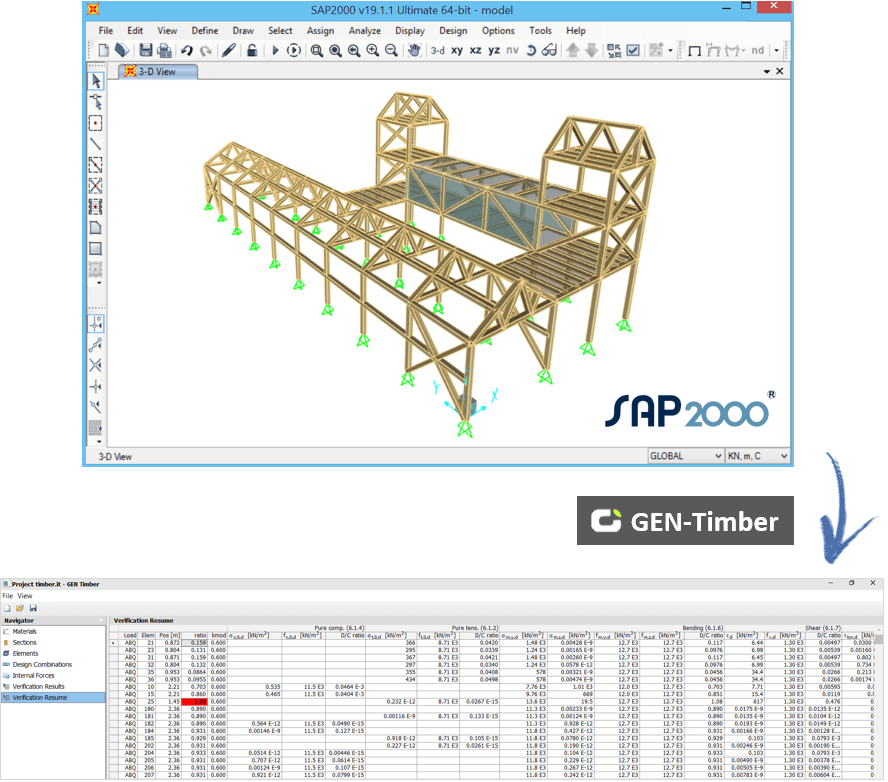
Task: Select the Reshape Object tool
Action: tap(96, 102)
